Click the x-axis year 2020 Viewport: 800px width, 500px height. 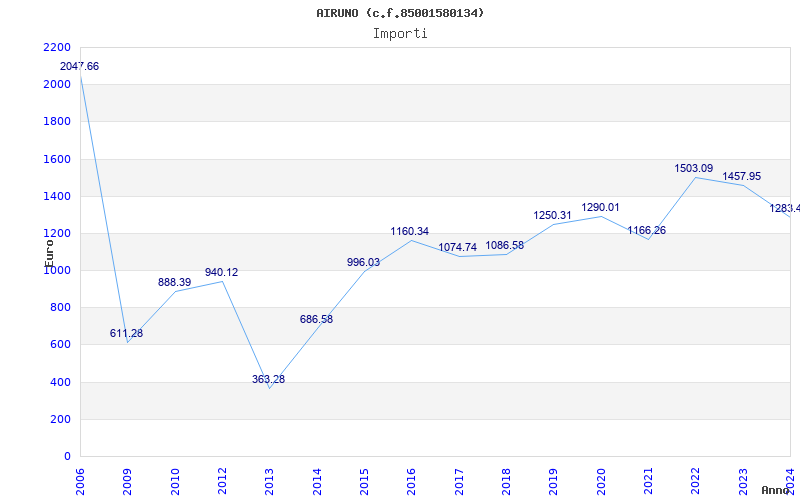[601, 482]
